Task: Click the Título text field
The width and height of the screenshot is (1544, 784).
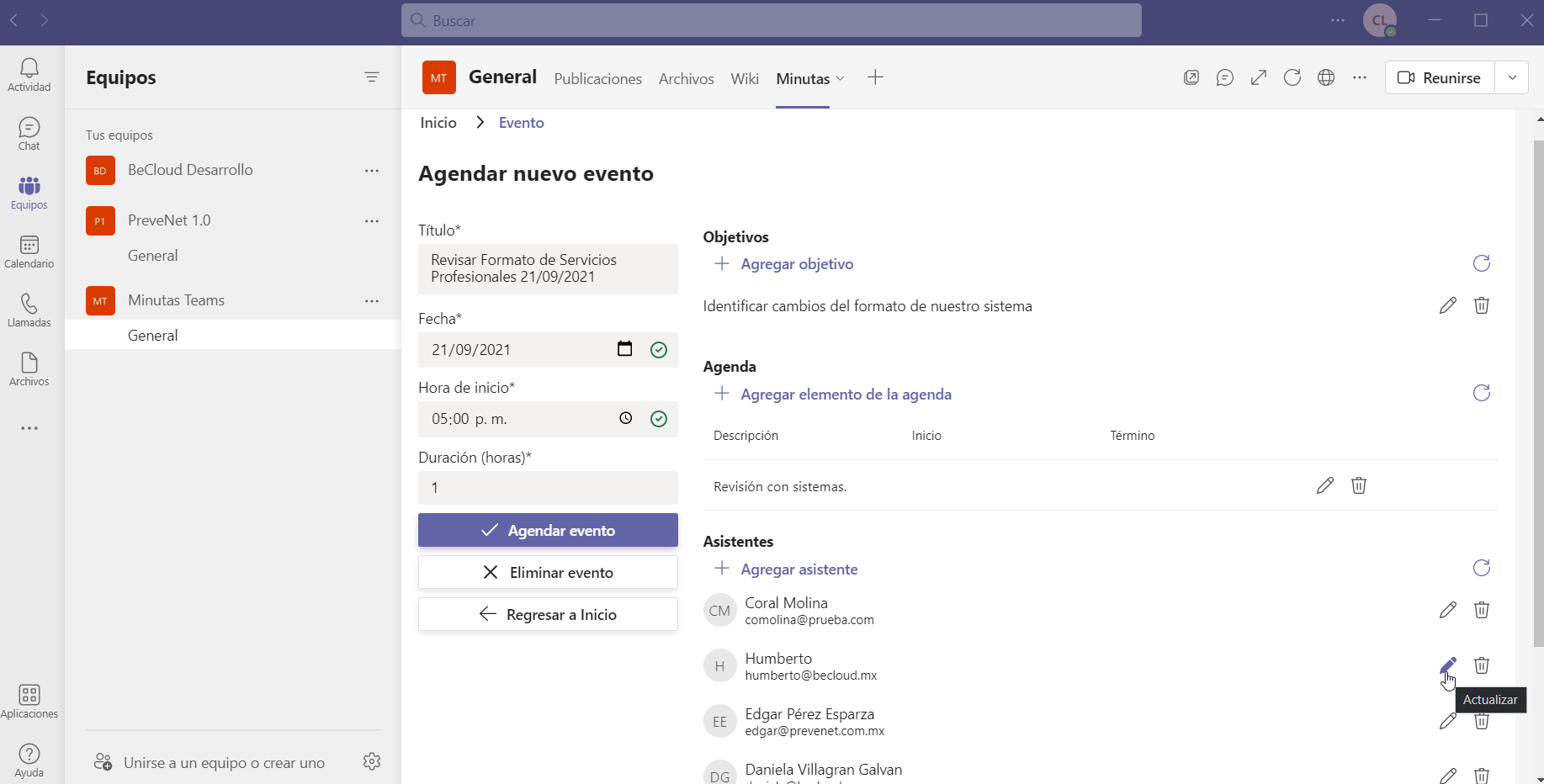Action: click(548, 269)
